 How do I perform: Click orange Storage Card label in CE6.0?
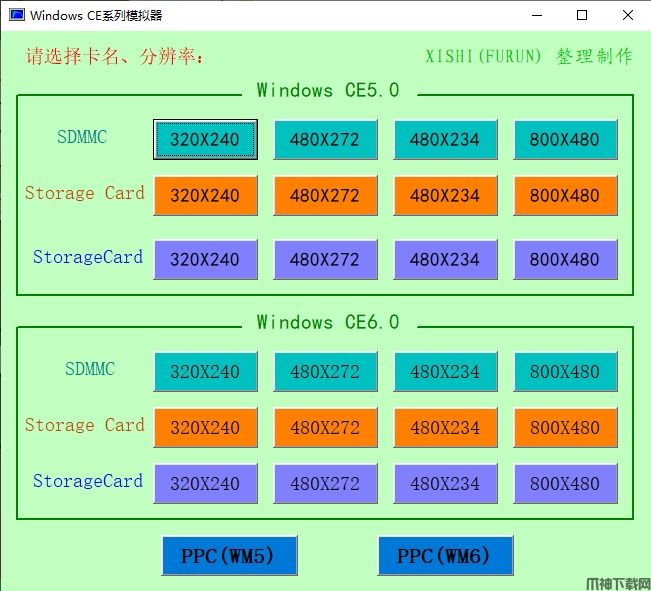tap(84, 425)
